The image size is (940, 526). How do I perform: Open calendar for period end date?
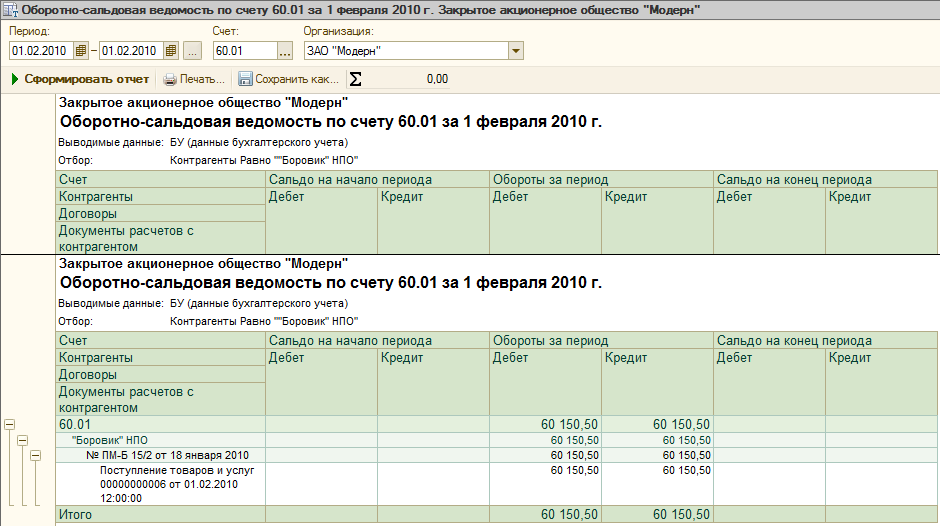tap(171, 51)
